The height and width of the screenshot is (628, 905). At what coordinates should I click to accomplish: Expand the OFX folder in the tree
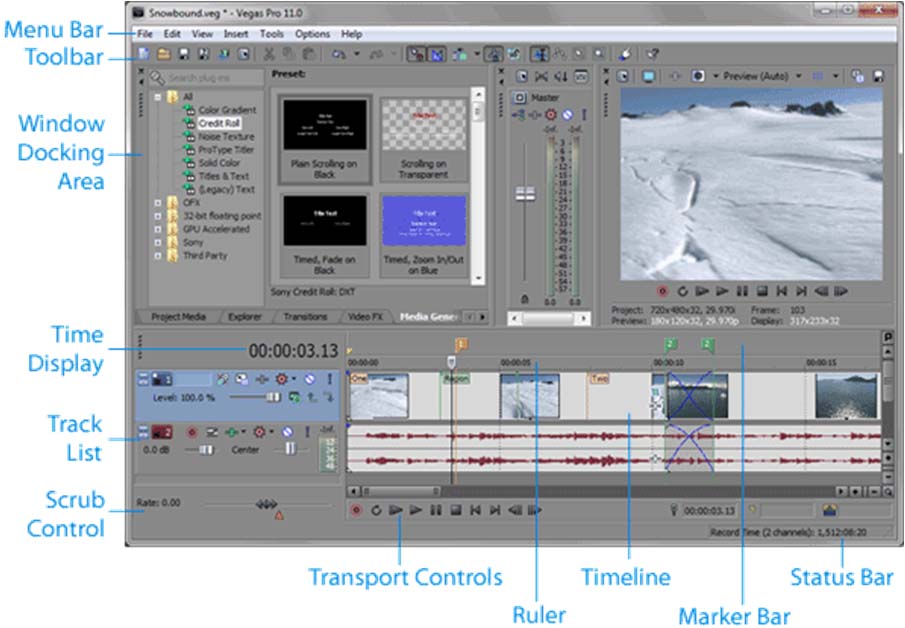tap(158, 203)
